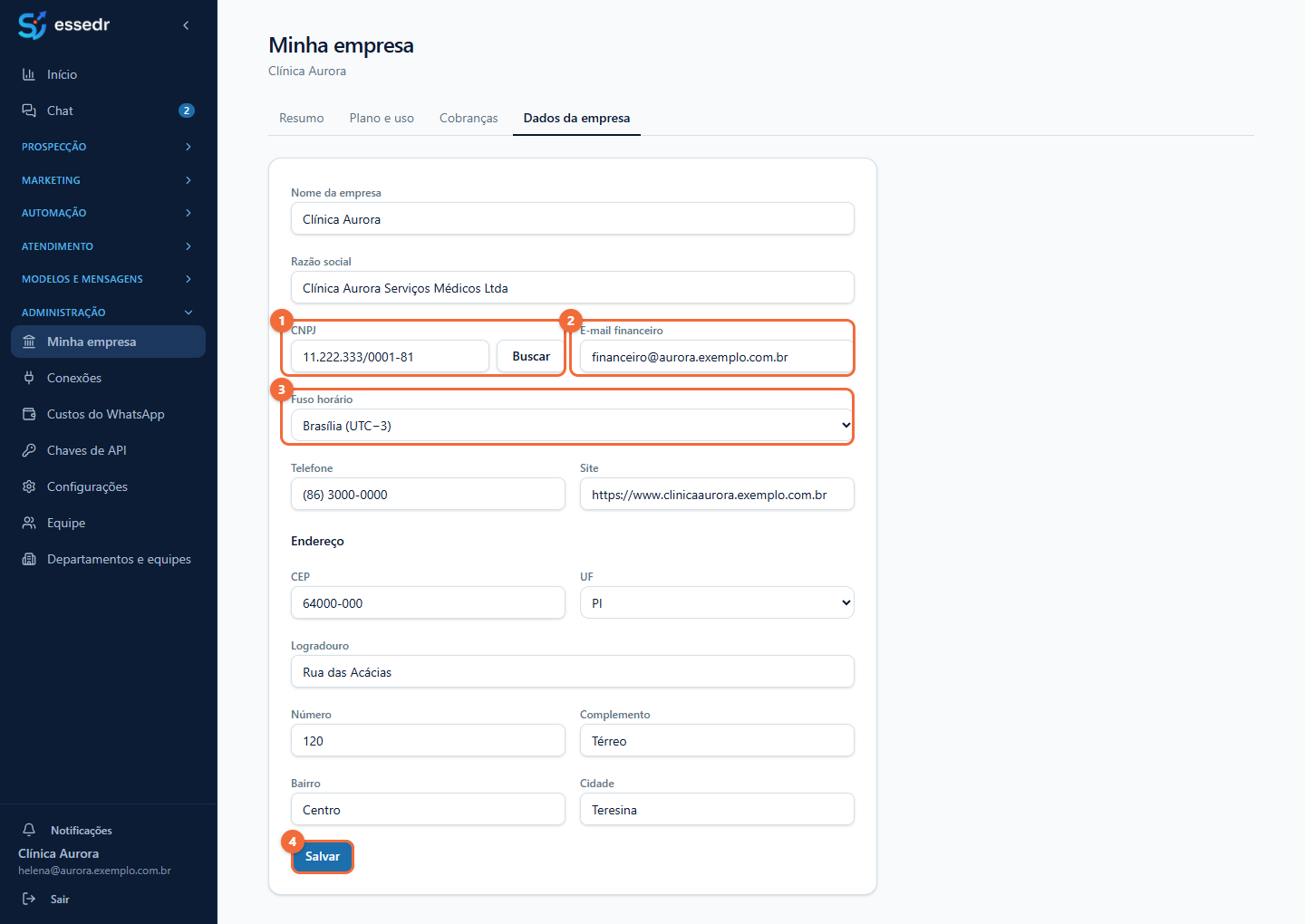Open Configurações gear icon
This screenshot has height=924, width=1305.
coord(29,486)
